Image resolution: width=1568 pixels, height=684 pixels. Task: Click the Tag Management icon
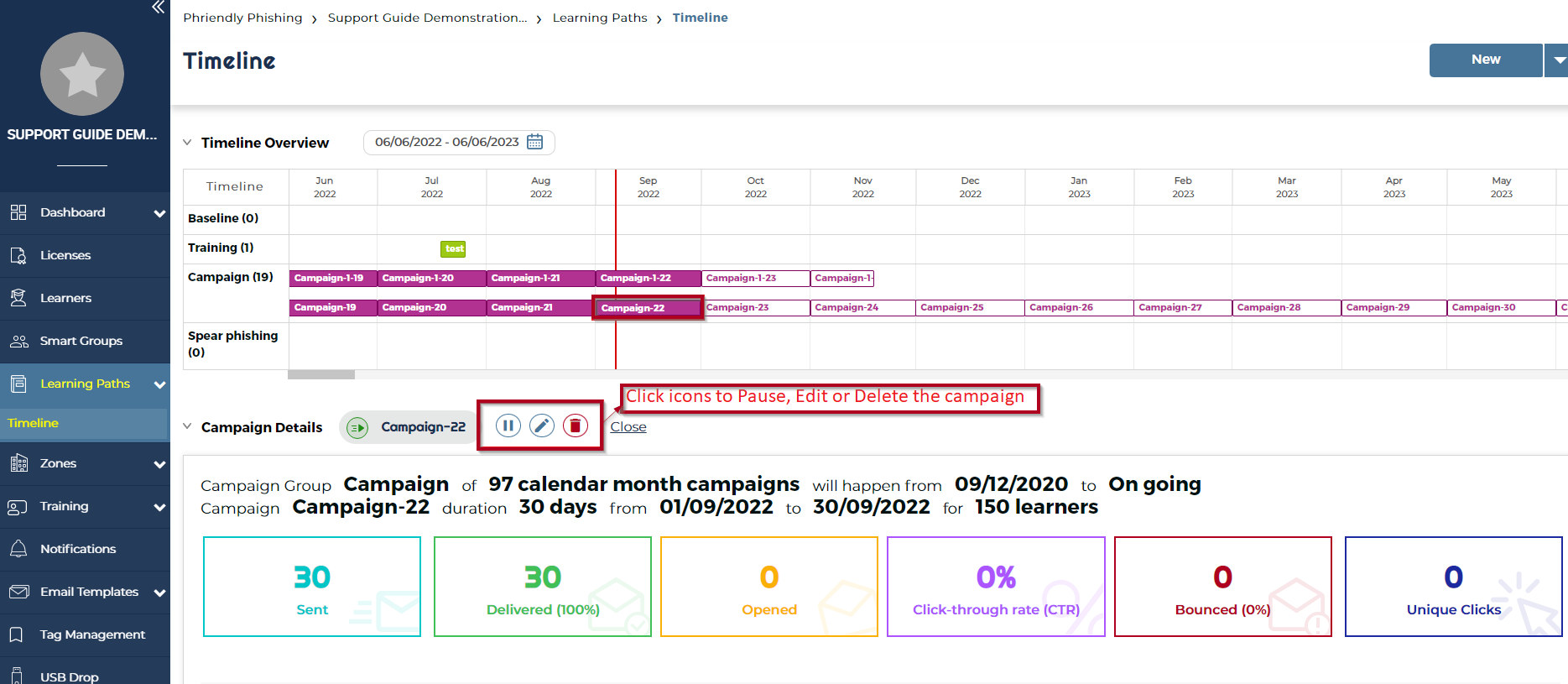(x=17, y=634)
